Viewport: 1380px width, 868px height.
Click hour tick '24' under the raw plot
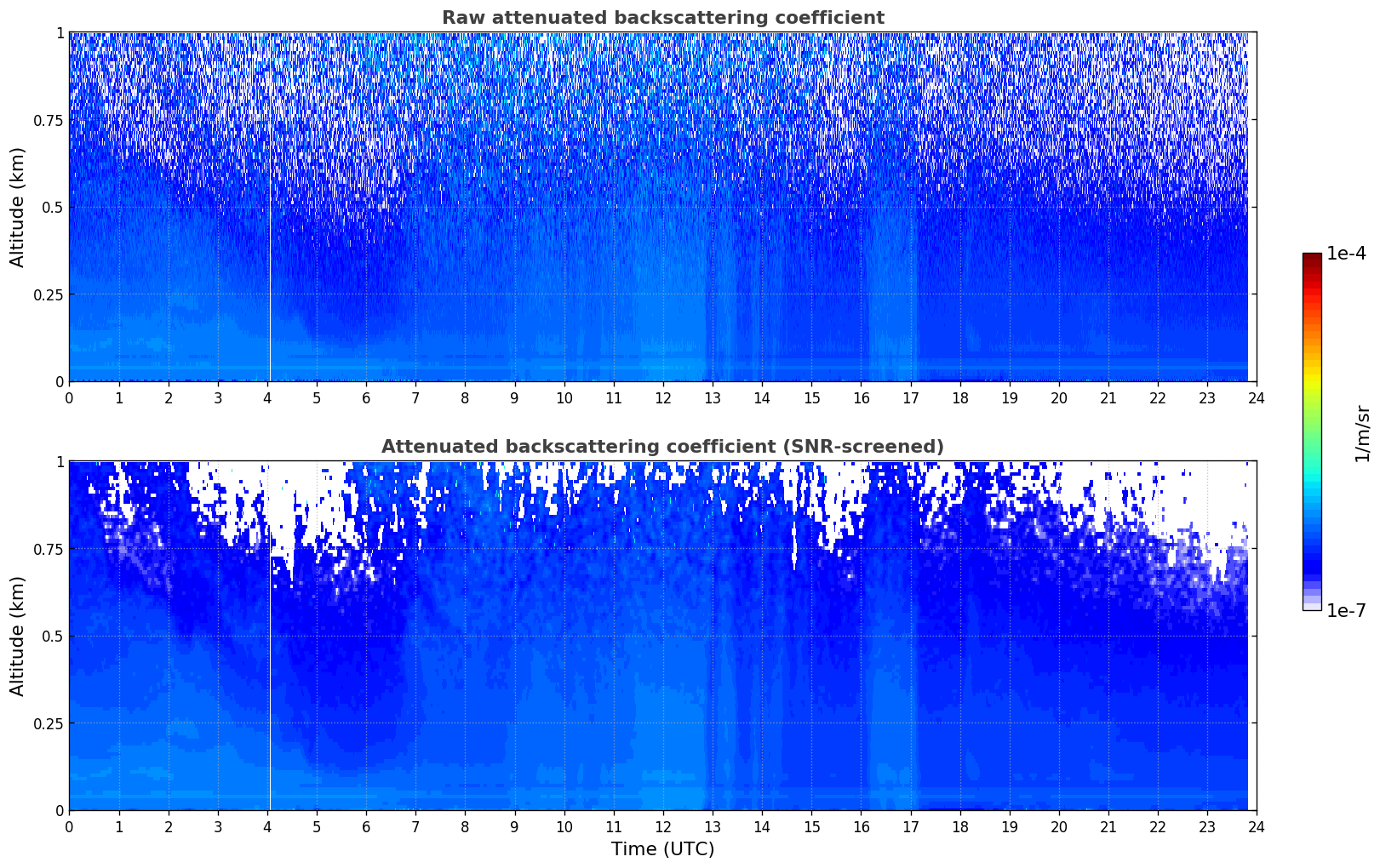(x=1257, y=398)
